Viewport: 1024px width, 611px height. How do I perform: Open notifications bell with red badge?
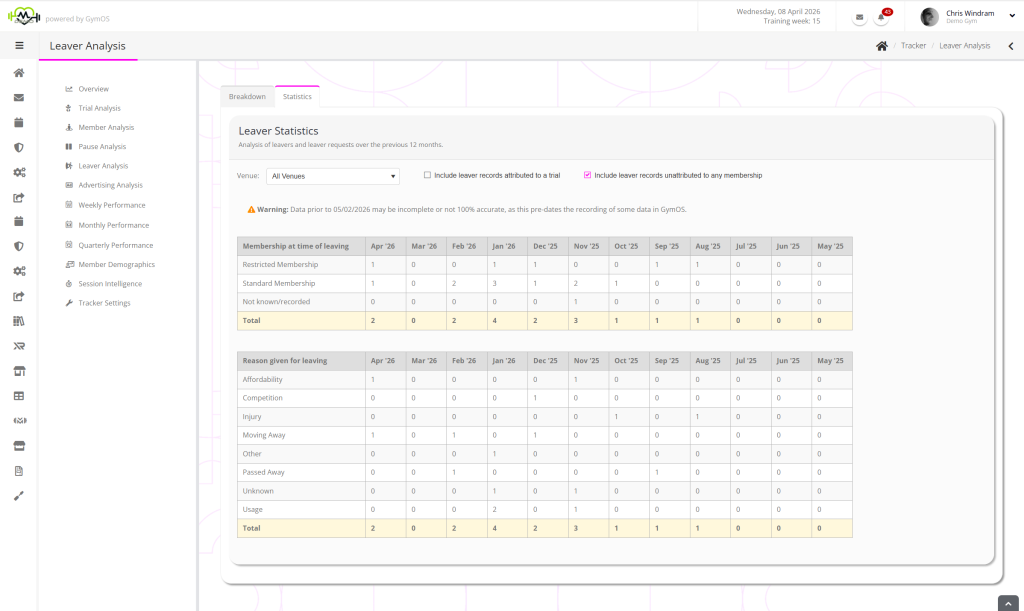pos(883,17)
